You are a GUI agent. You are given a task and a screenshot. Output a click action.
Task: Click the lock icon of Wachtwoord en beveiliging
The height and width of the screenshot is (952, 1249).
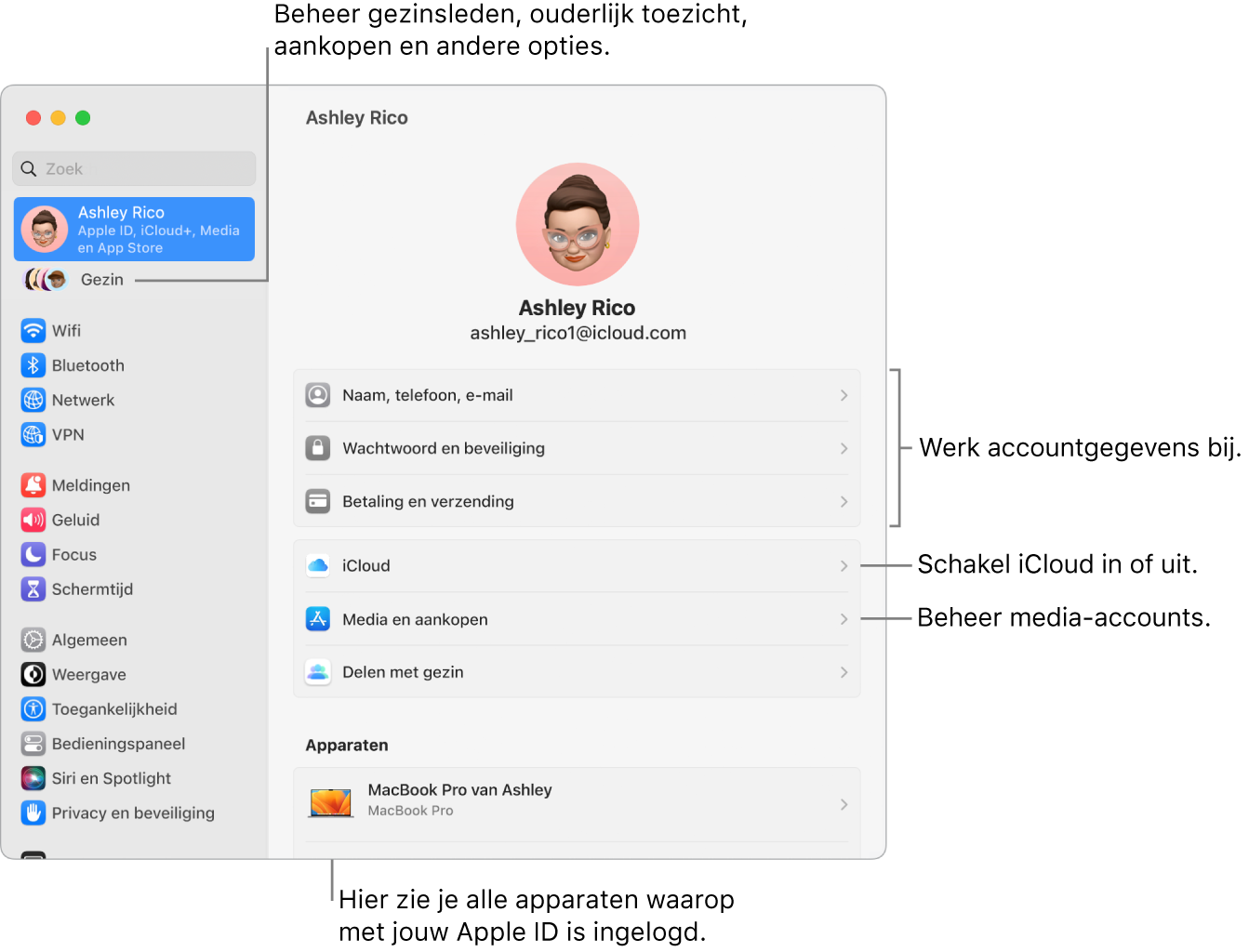pos(318,448)
